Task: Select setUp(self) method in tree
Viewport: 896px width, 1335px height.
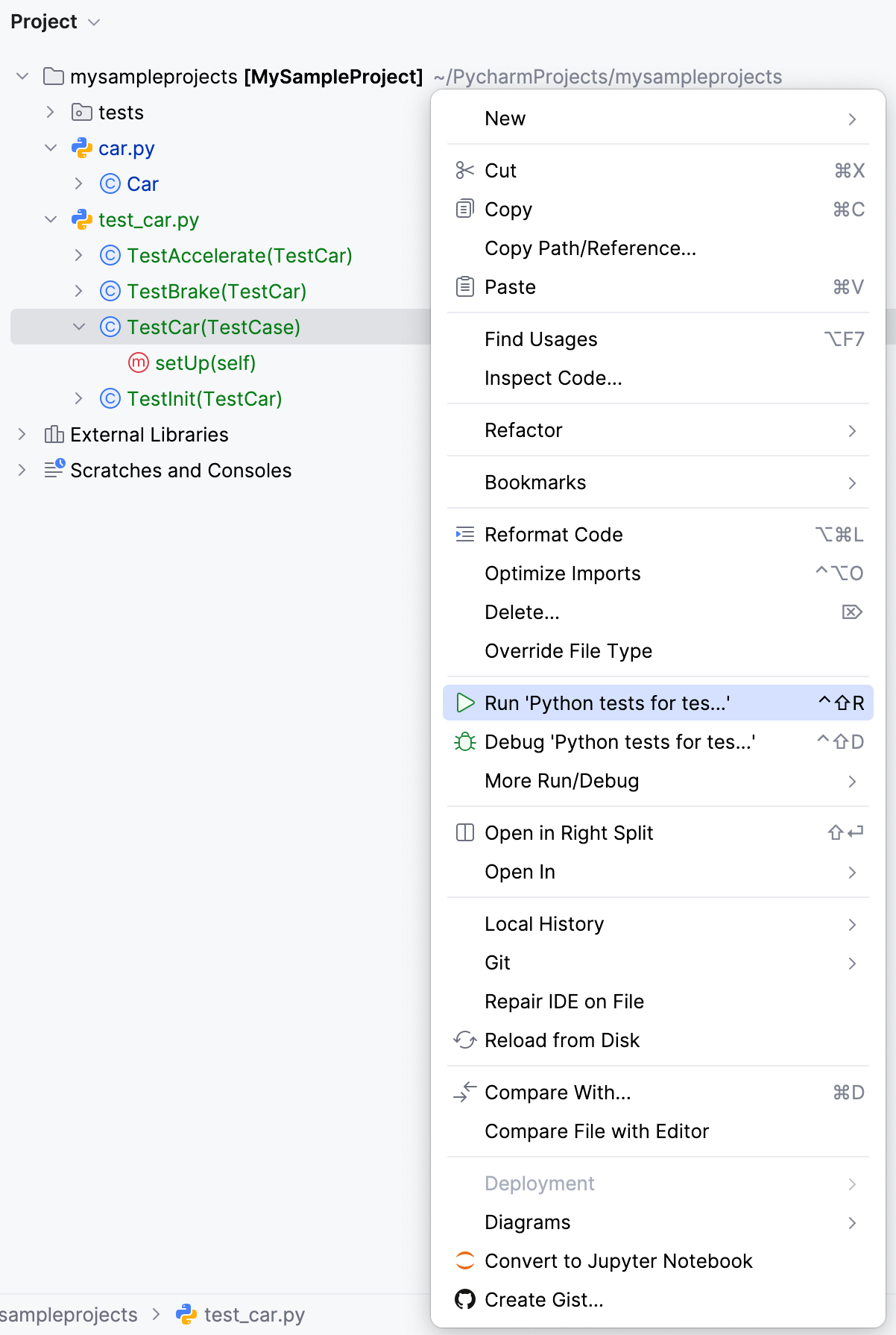Action: [205, 363]
